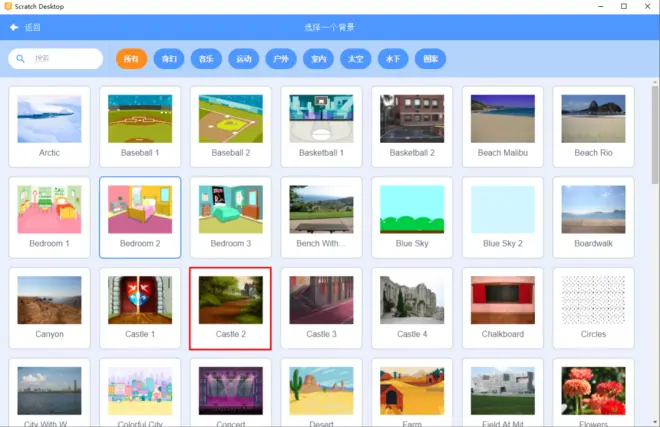660x427 pixels.
Task: Pick the Bedroom 1 backdrop
Action: pyautogui.click(x=49, y=217)
